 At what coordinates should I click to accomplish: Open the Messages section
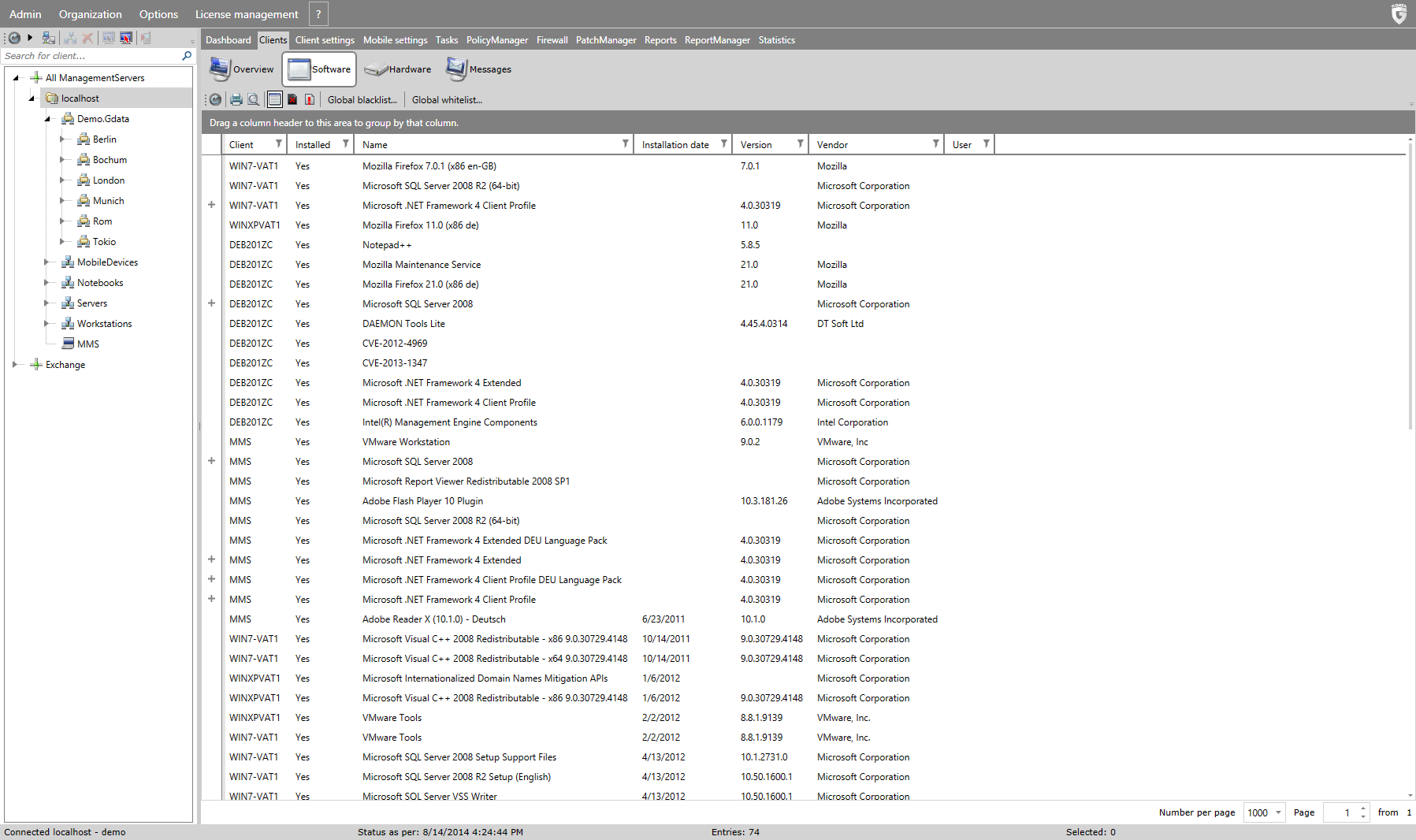coord(479,69)
